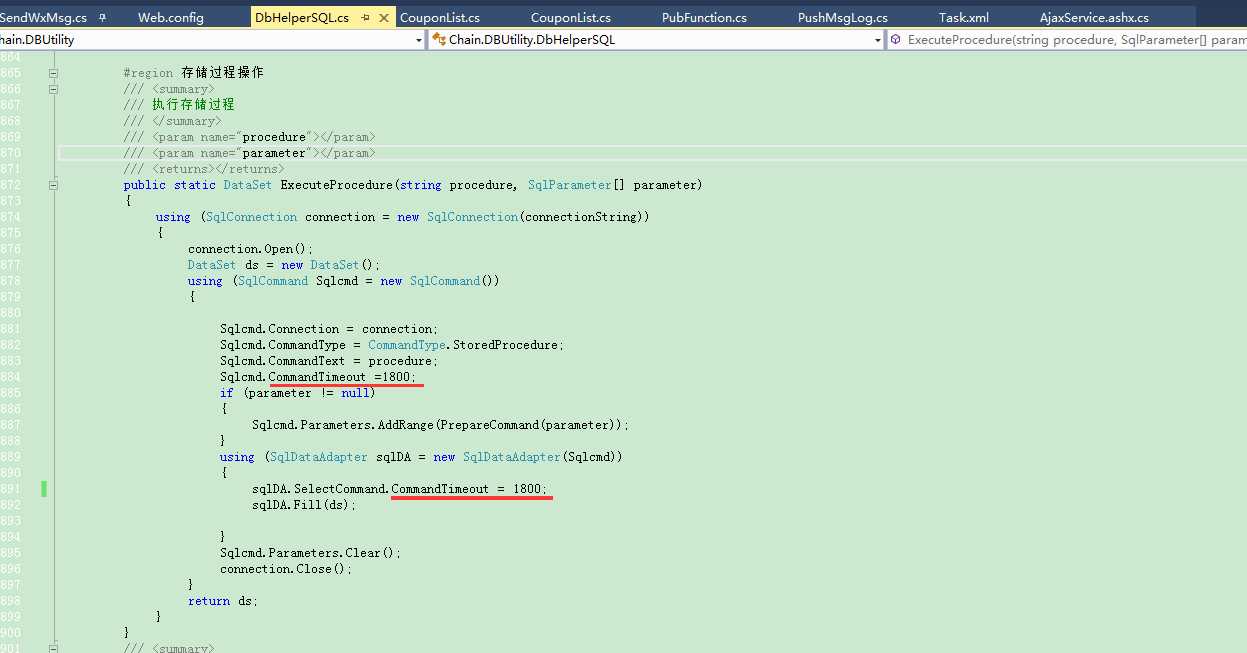Click the Sqlcmd.CommandTimeout =1800; line

(318, 377)
